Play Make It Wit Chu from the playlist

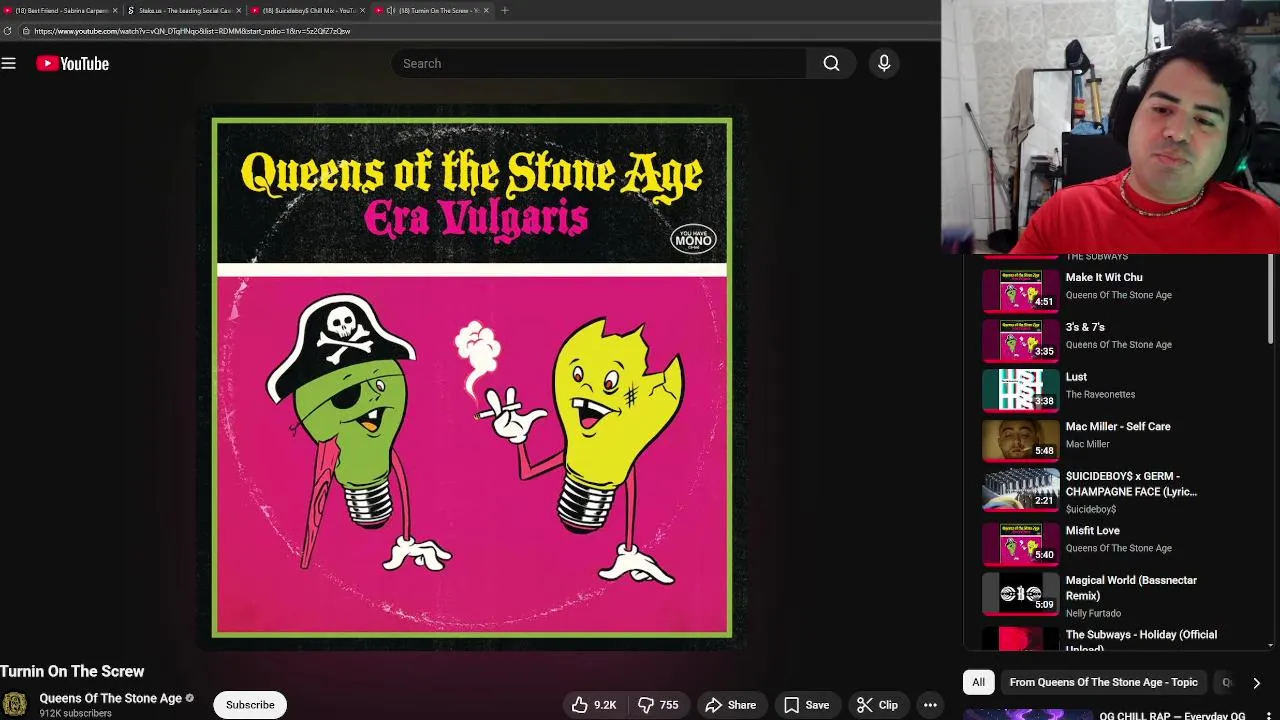tap(1103, 277)
